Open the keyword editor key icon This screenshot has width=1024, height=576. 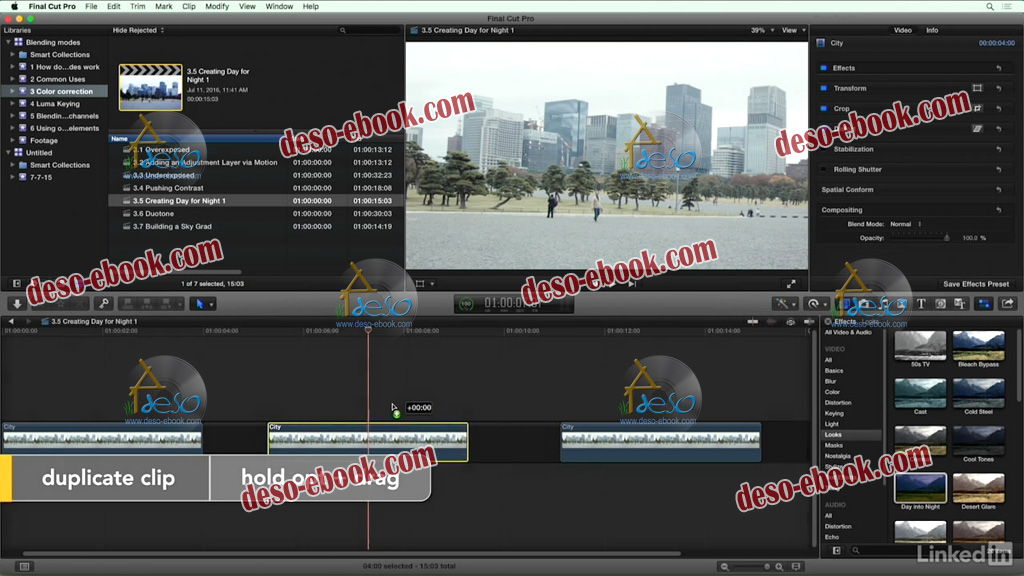tap(103, 303)
